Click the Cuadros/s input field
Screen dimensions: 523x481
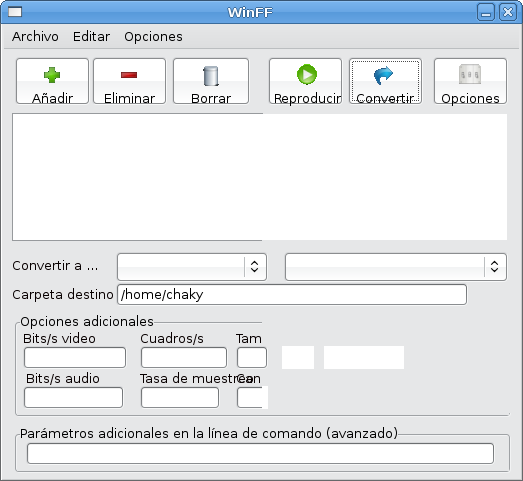pos(184,358)
